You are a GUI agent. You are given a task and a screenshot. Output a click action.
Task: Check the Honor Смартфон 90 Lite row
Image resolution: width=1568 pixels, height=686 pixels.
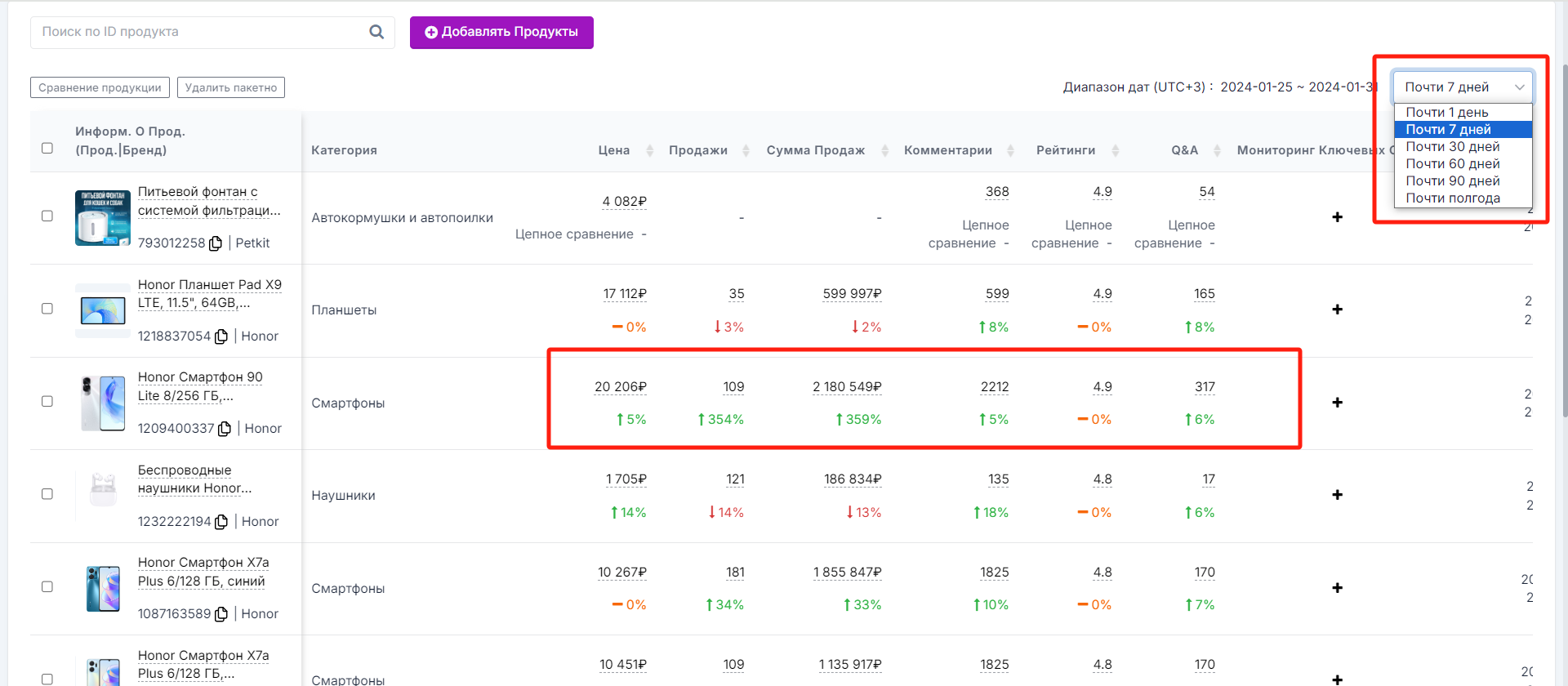coord(47,401)
